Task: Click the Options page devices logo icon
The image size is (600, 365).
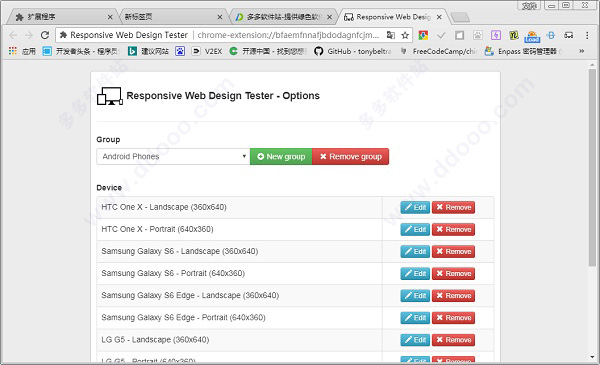Action: pyautogui.click(x=109, y=96)
